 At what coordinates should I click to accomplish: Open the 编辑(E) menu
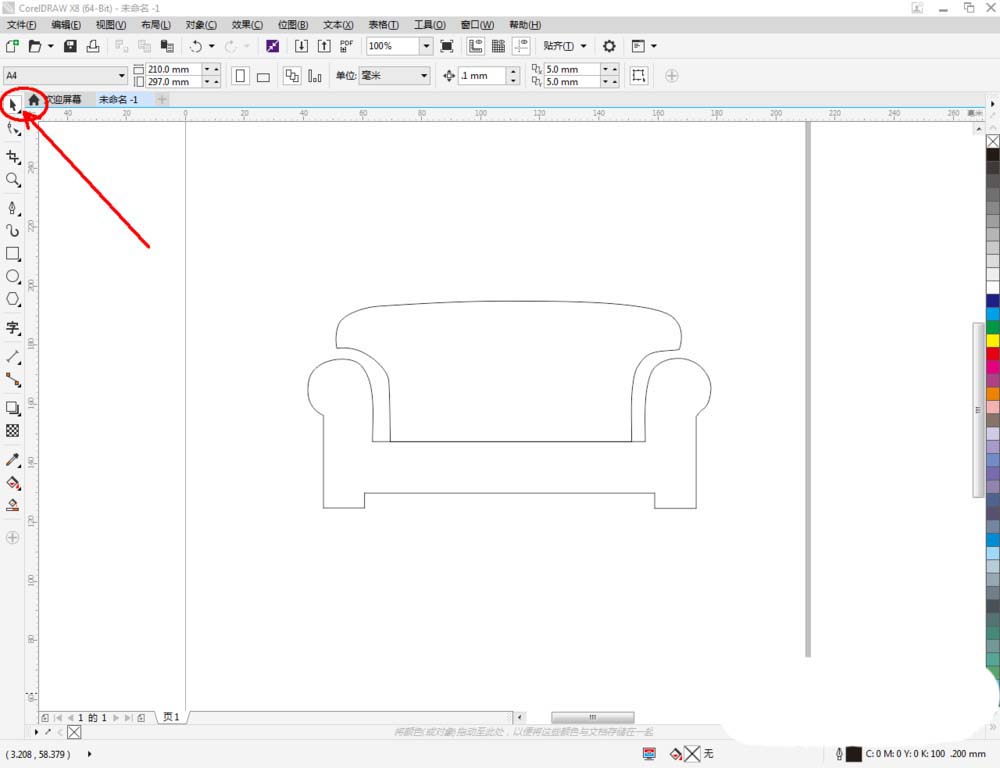[66, 24]
